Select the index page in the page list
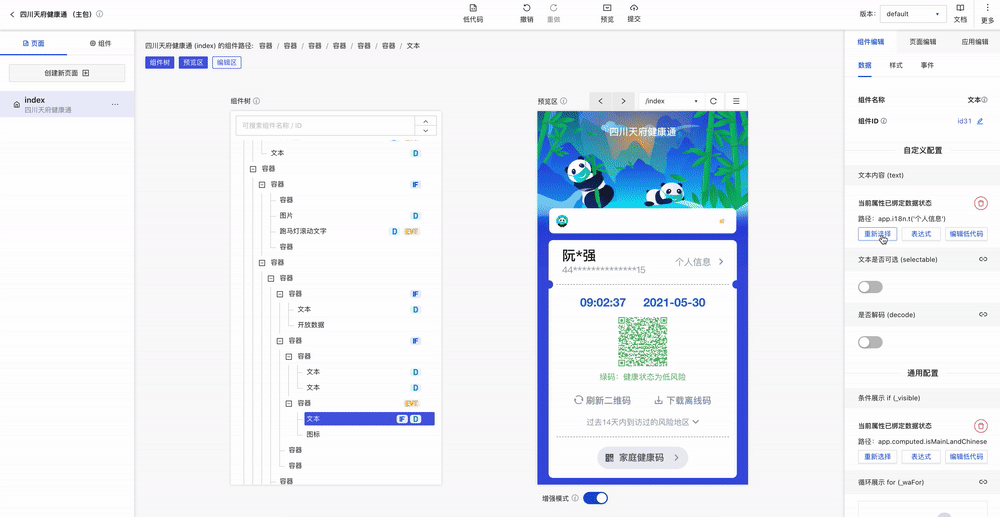Image resolution: width=1000 pixels, height=517 pixels. coord(67,104)
